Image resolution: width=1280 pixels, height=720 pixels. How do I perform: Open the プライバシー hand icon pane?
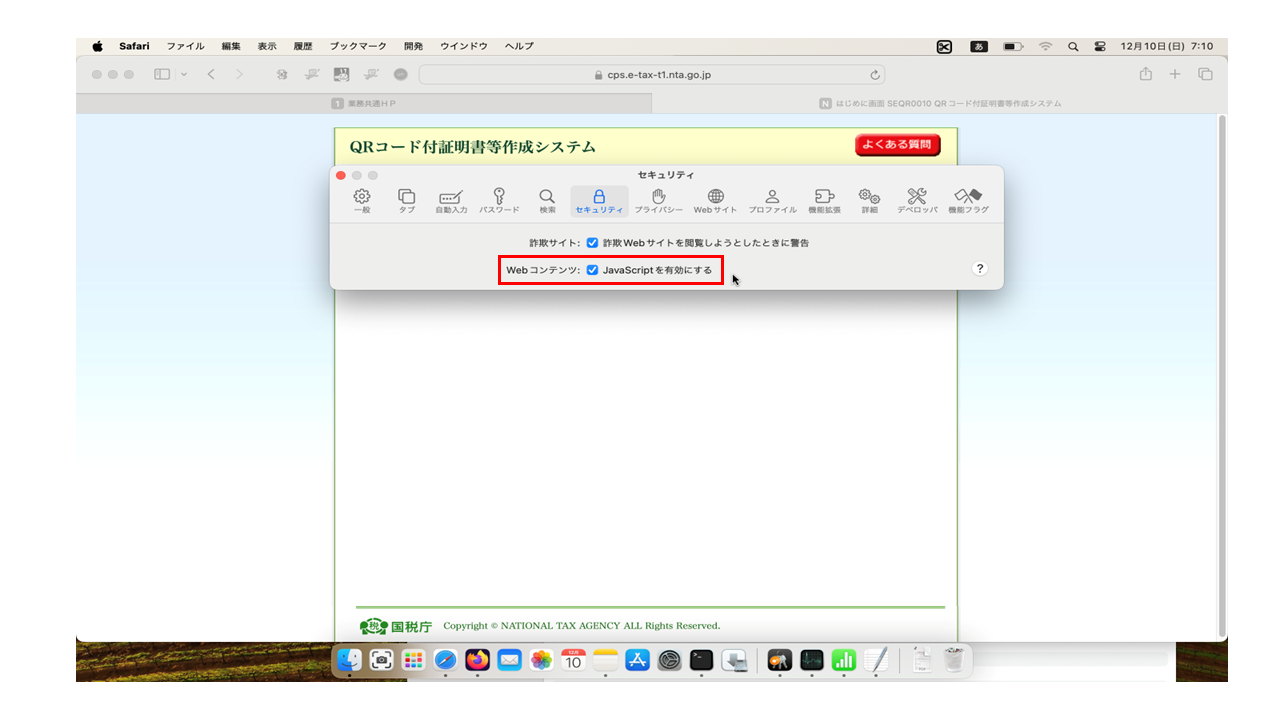[658, 201]
